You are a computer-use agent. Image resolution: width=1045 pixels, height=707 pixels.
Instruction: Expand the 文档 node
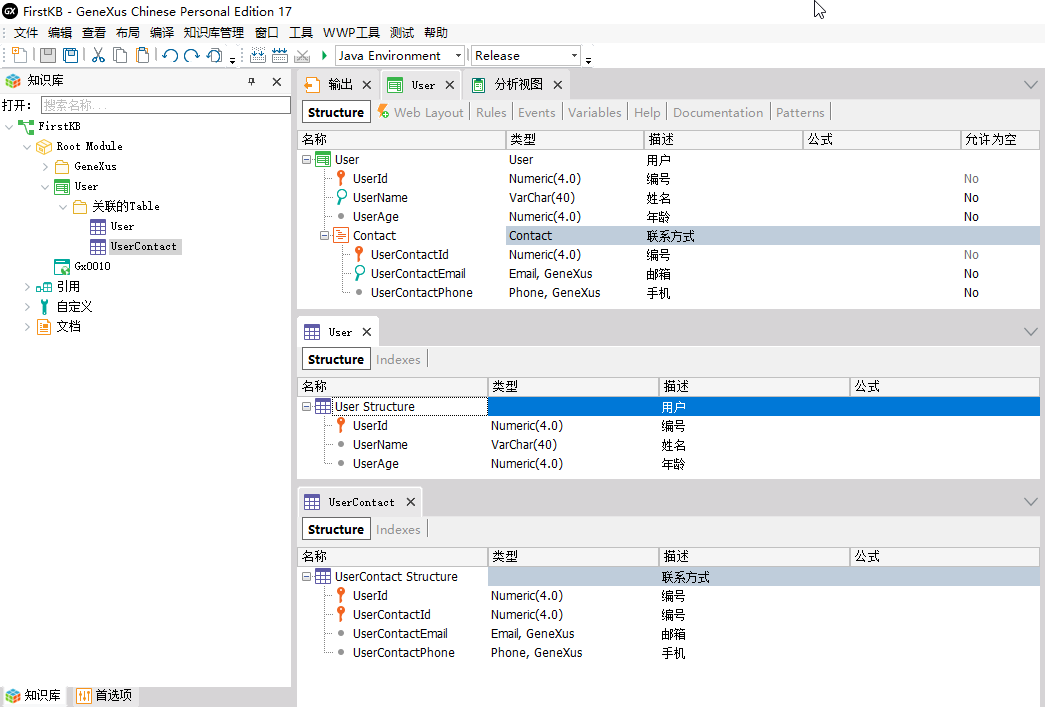pos(27,327)
